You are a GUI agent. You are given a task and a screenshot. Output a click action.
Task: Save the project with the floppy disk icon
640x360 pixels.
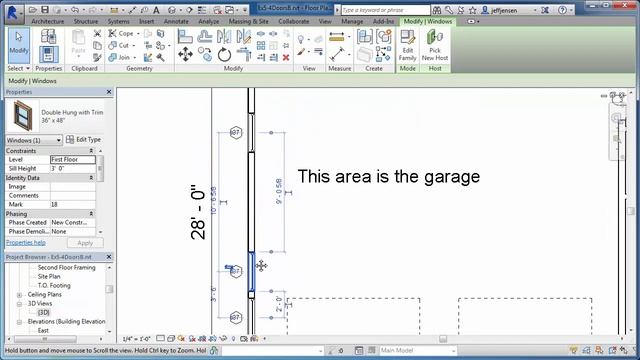click(44, 9)
